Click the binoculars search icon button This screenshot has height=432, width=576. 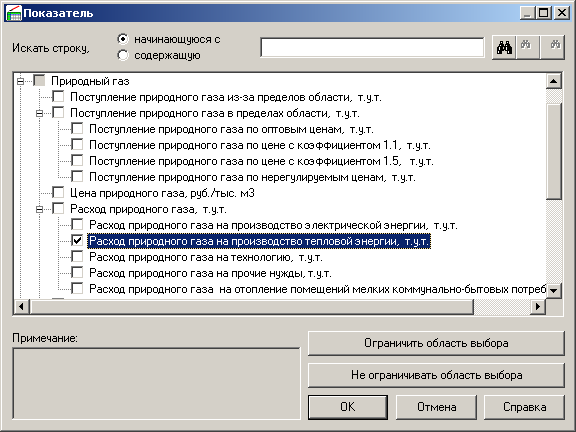click(504, 47)
